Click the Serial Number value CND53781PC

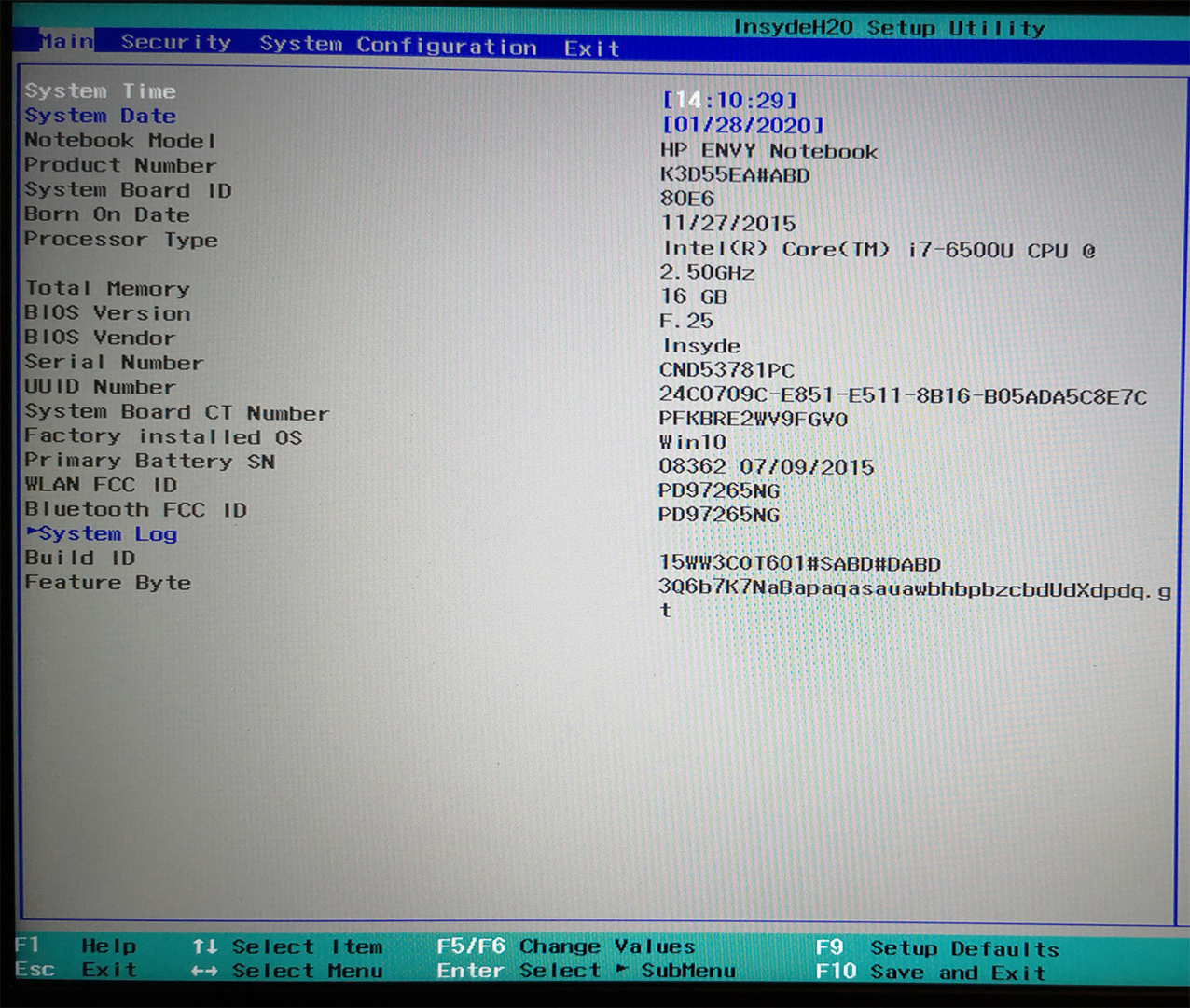pyautogui.click(x=726, y=370)
